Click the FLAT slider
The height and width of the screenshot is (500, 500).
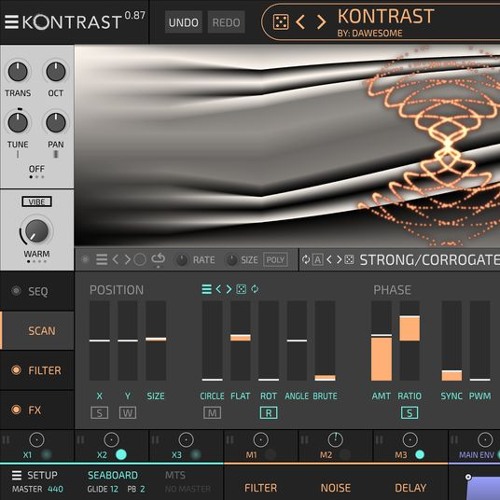pos(240,341)
